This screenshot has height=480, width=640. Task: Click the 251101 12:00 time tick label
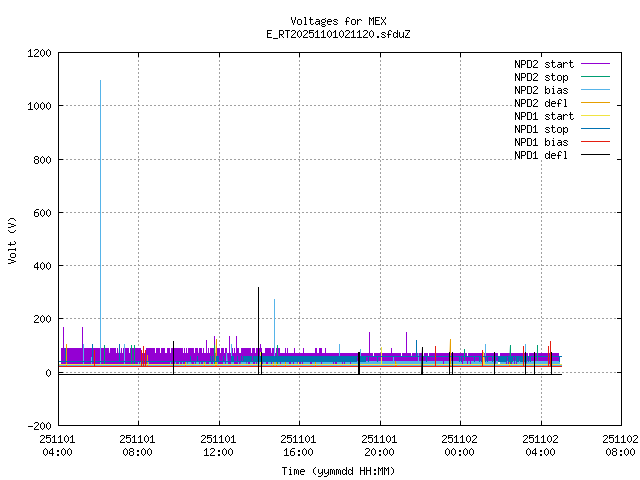point(218,445)
